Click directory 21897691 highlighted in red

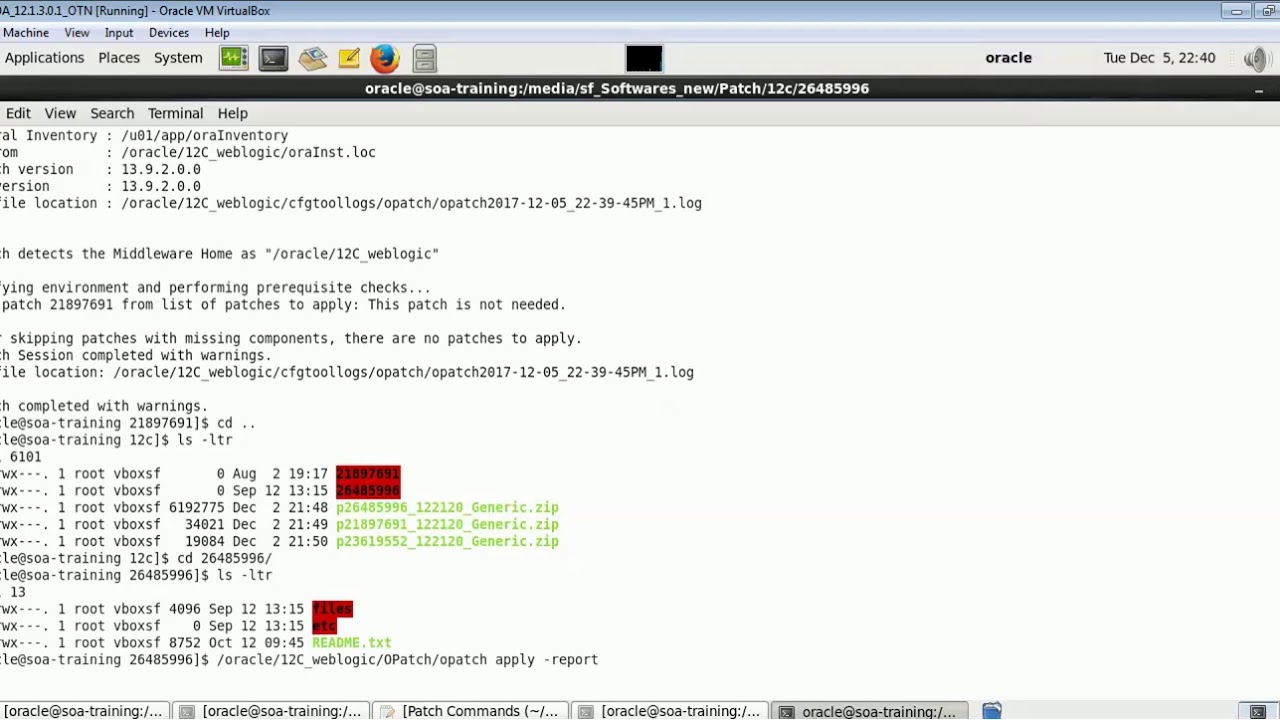(x=368, y=474)
